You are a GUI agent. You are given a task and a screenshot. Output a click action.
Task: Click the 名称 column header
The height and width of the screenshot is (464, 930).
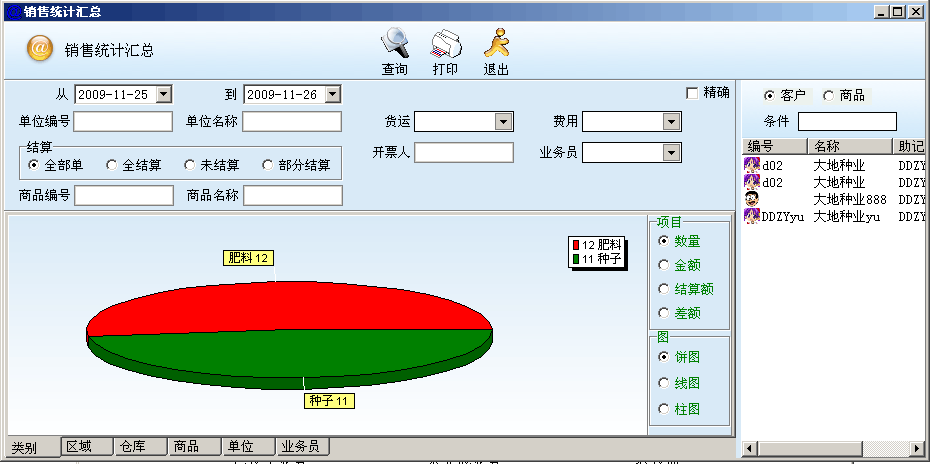click(x=850, y=146)
